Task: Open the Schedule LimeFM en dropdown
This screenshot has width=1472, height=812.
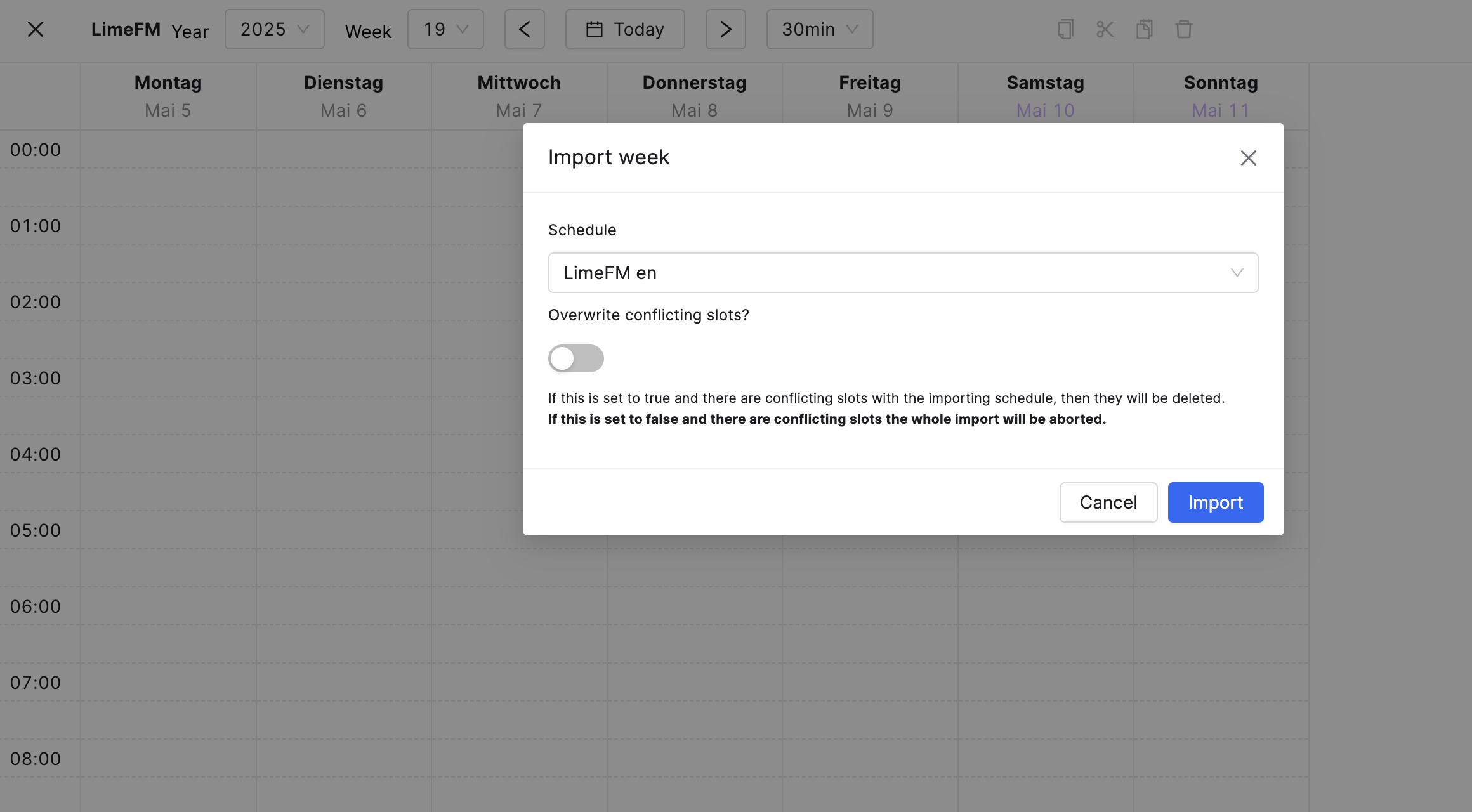Action: coord(903,273)
